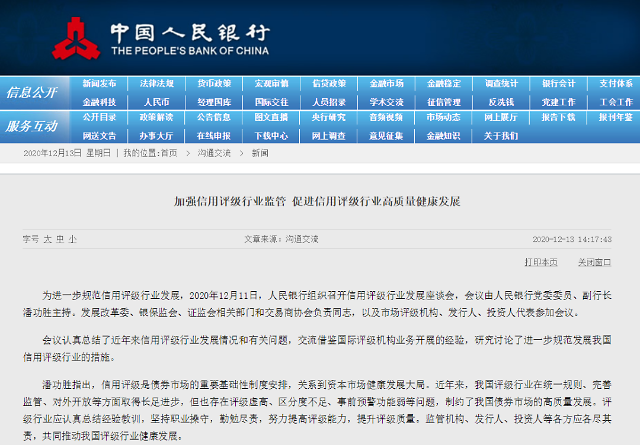Open 信贷政策 in the navigation bar
Screen dimensions: 640x445
click(x=329, y=84)
